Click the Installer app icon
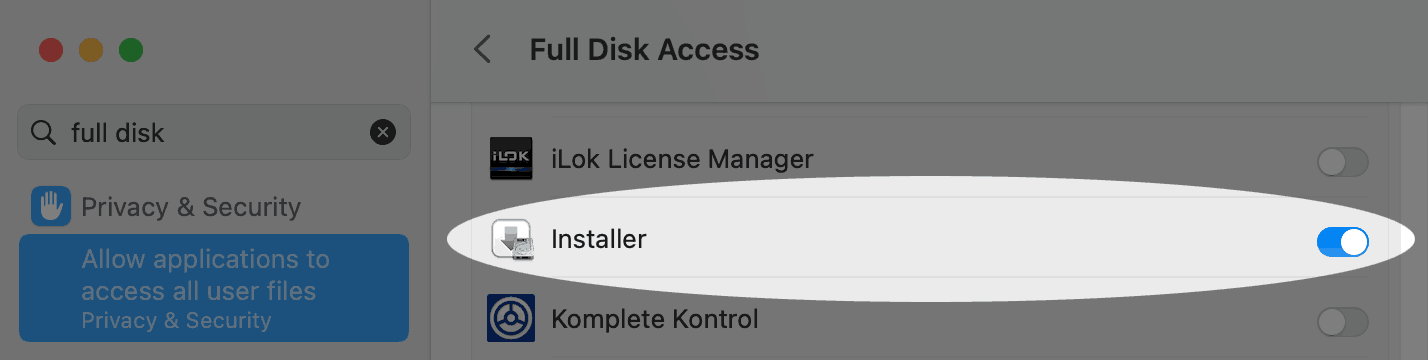The height and width of the screenshot is (360, 1428). tap(513, 240)
